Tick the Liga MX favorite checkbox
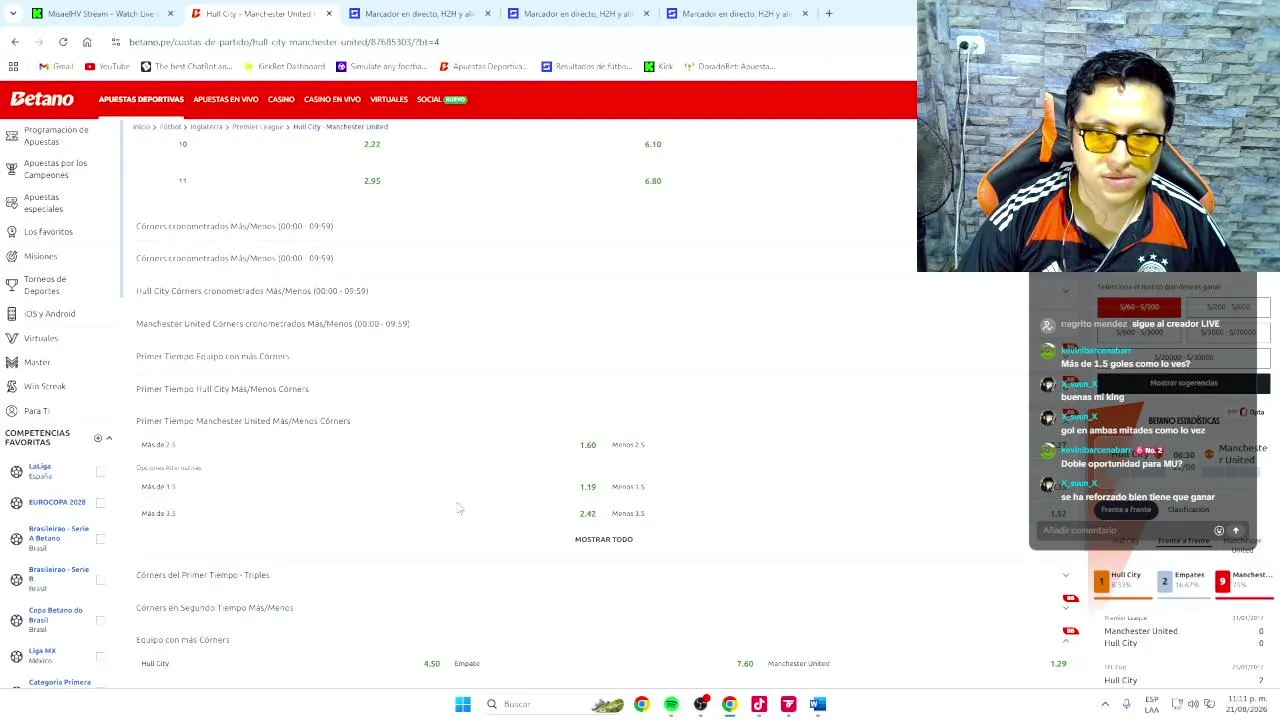The image size is (1280, 720). (100, 656)
